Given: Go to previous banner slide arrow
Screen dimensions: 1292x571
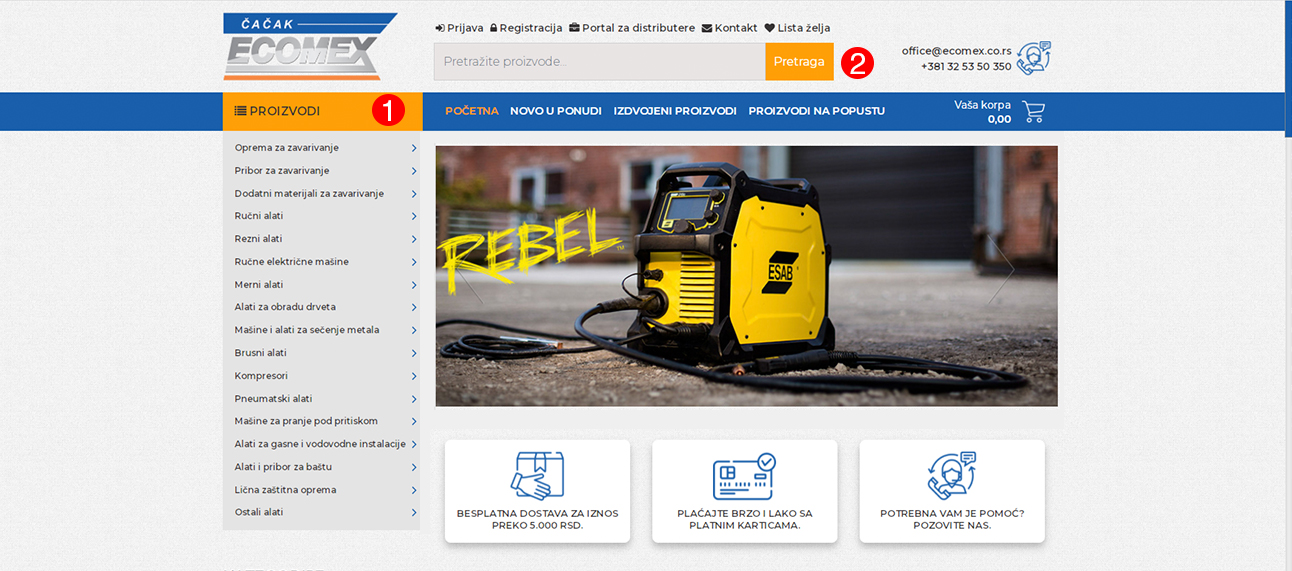Looking at the screenshot, I should point(471,269).
